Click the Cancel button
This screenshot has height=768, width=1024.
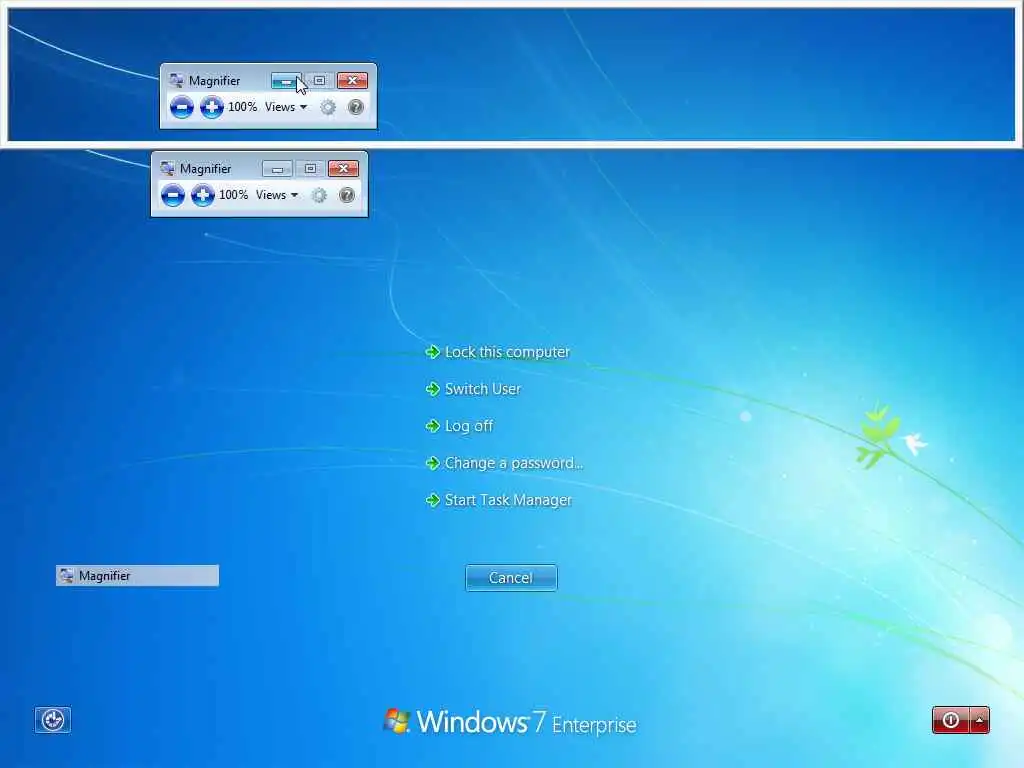tap(511, 578)
